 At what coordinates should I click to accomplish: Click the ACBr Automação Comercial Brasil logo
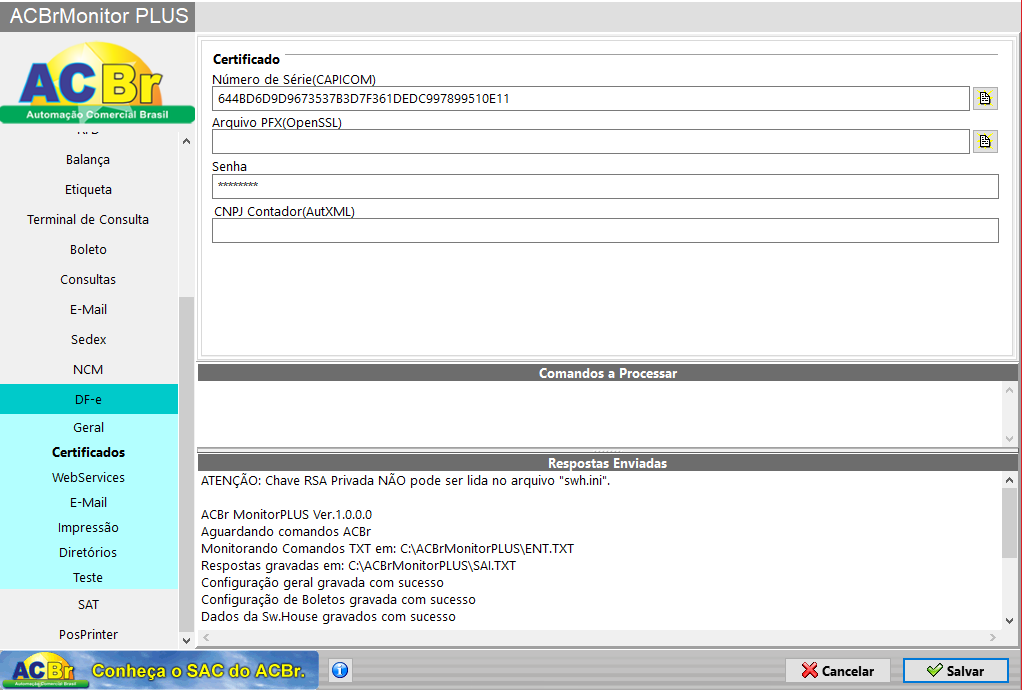pos(97,83)
